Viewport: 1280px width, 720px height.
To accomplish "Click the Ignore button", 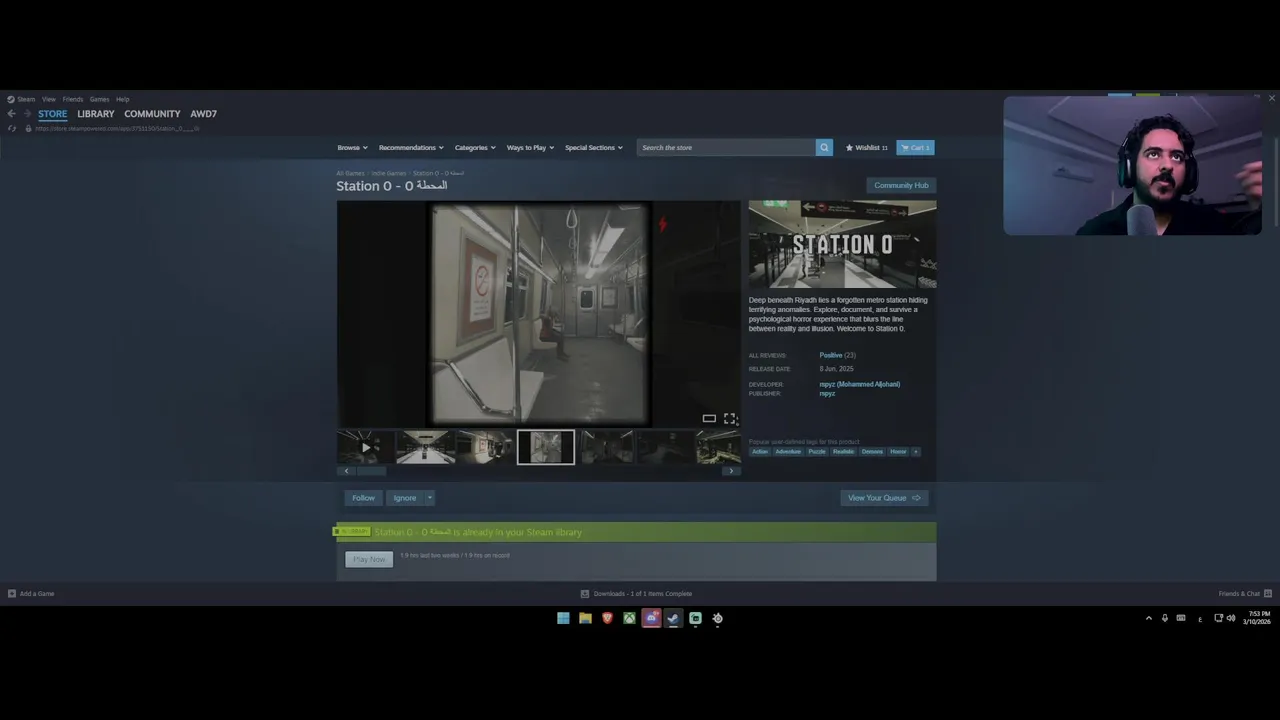I will click(405, 498).
